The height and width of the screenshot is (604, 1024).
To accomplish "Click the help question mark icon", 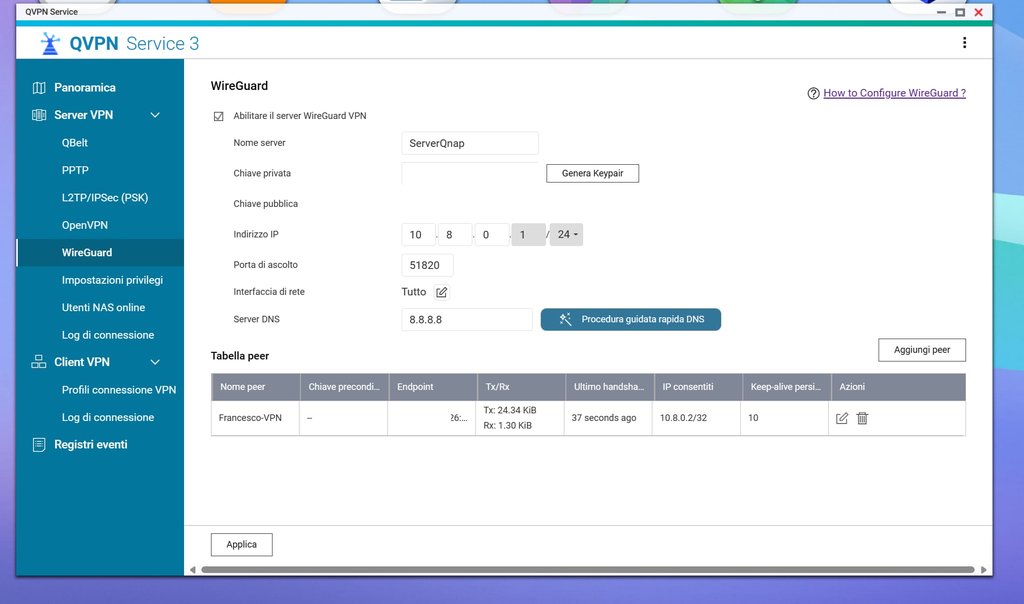I will pos(813,93).
